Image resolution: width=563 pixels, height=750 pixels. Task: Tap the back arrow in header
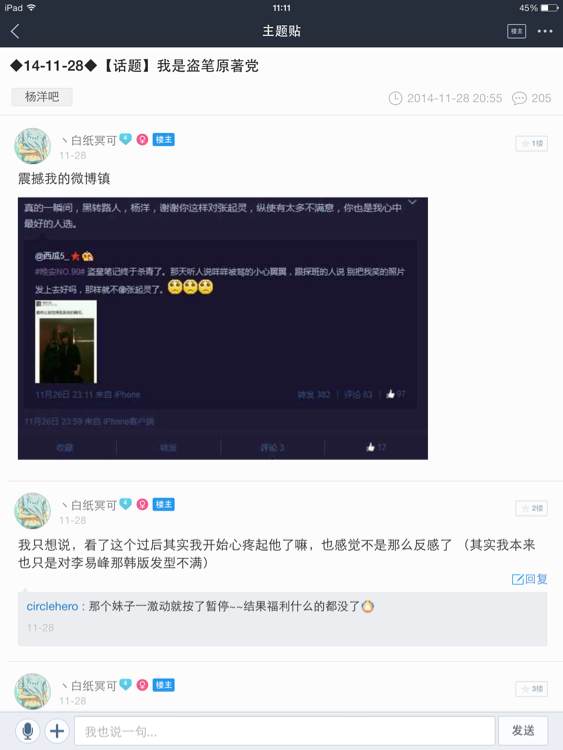(15, 32)
